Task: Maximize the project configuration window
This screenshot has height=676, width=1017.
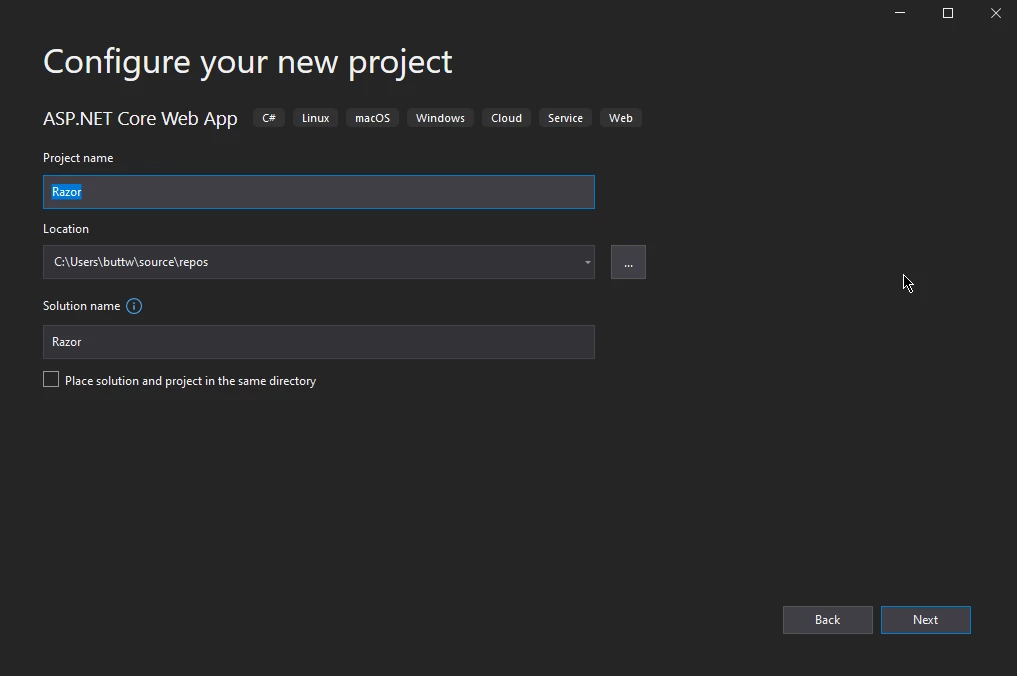Action: (948, 13)
